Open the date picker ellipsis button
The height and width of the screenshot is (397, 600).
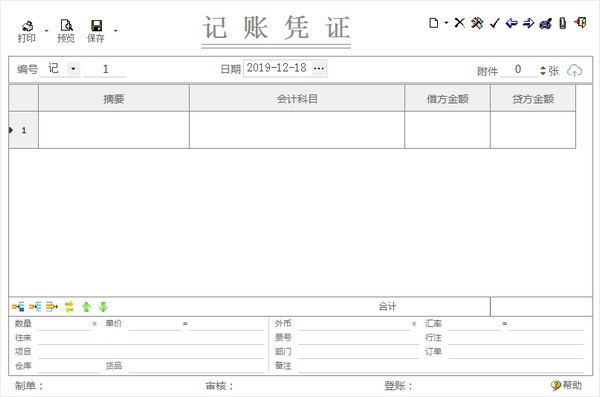pos(319,69)
